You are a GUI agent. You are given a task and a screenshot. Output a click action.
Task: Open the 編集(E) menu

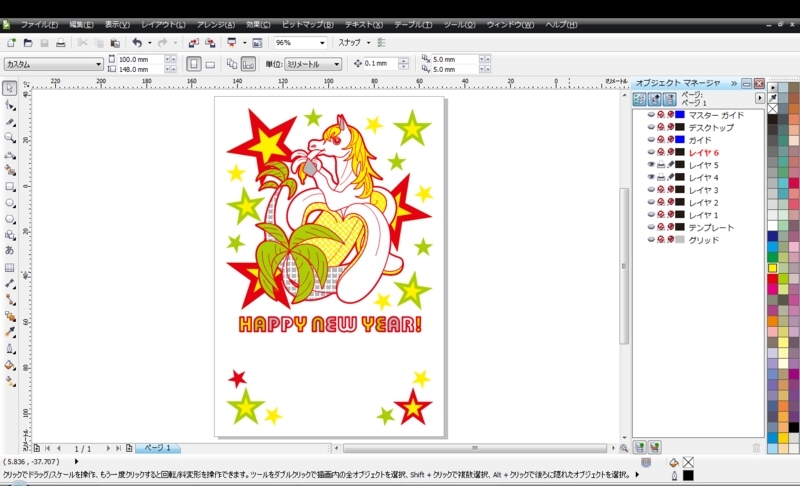[81, 24]
